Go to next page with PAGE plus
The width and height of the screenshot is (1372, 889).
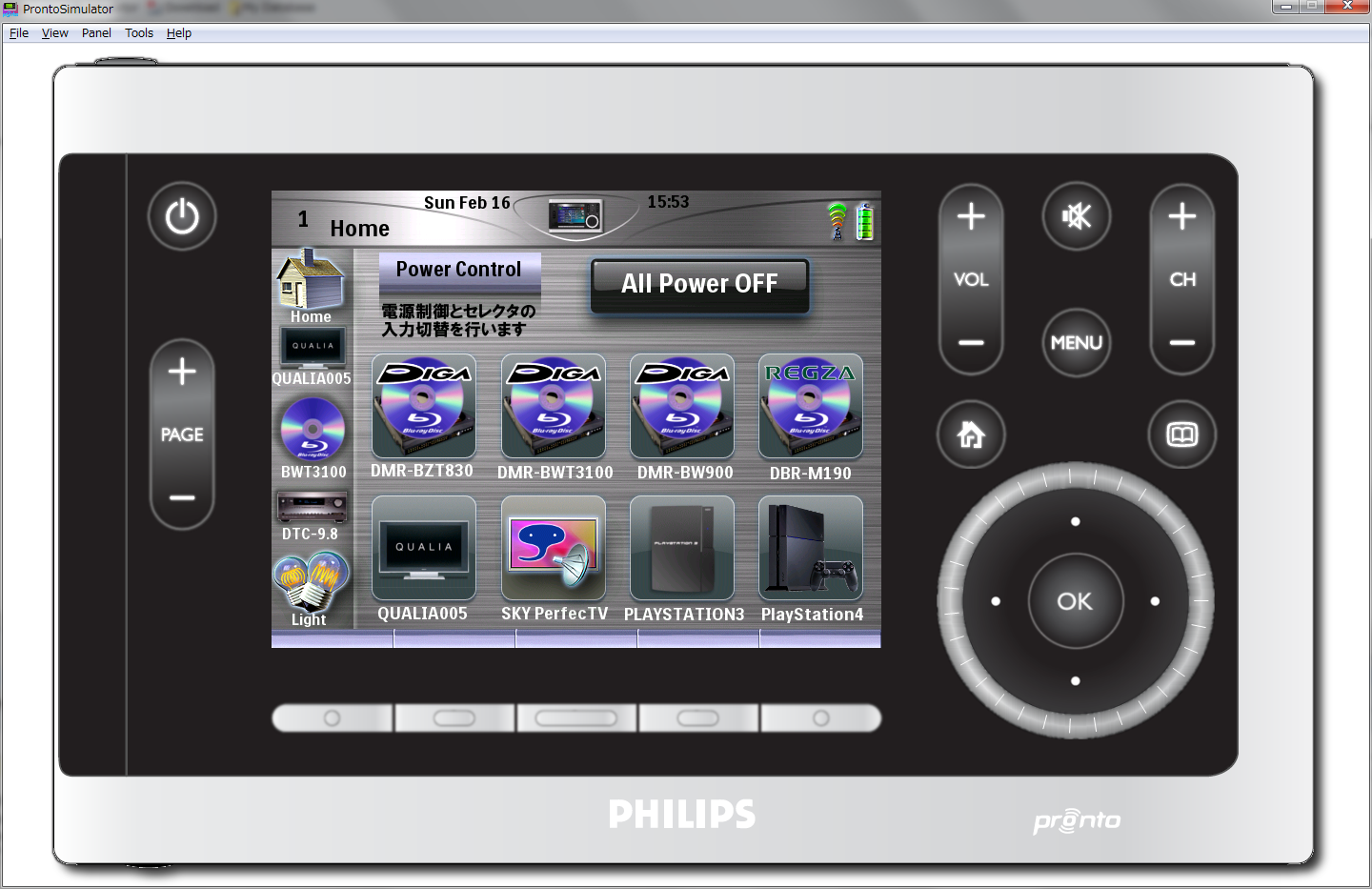click(x=182, y=372)
